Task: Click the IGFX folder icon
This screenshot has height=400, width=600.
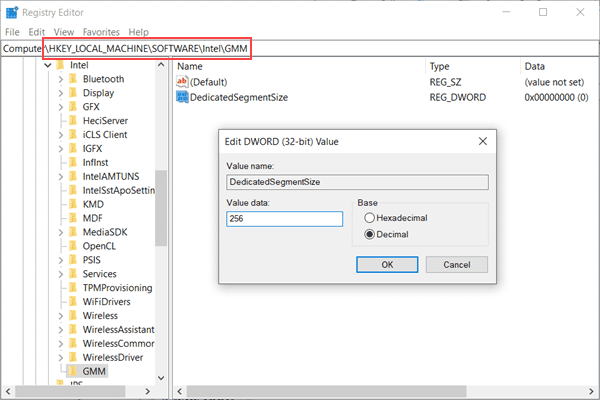Action: (73, 149)
